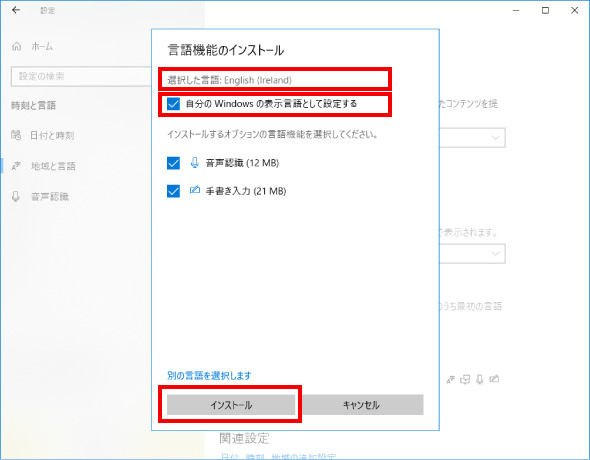The image size is (590, 460).
Task: Click the pen icon next to 手書き入力 (21 MB)
Action: [x=195, y=190]
